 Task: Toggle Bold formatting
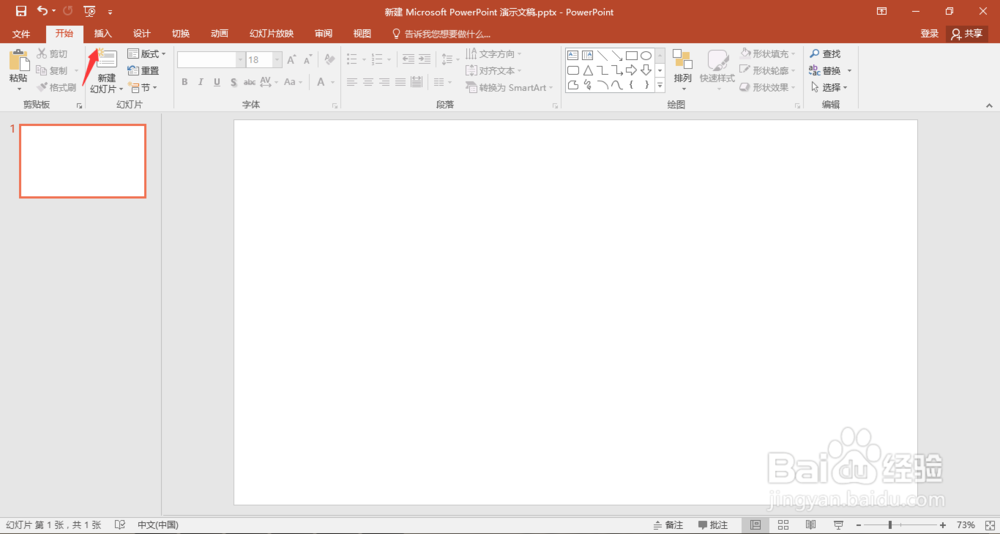click(x=184, y=82)
